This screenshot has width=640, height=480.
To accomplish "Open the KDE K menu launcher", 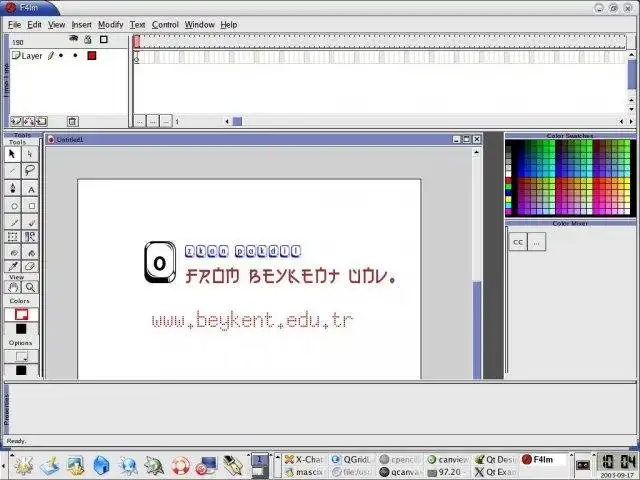I will [24, 465].
